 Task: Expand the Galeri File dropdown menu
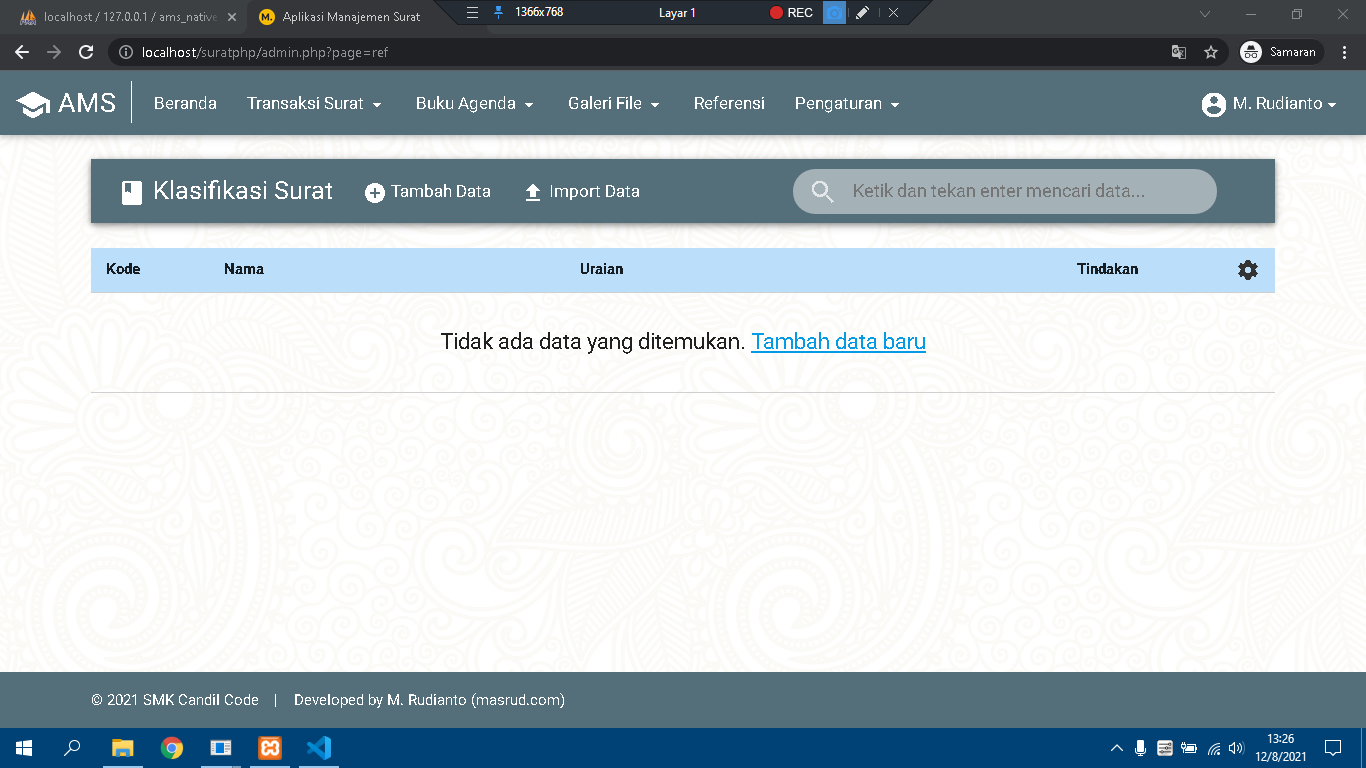(x=613, y=103)
